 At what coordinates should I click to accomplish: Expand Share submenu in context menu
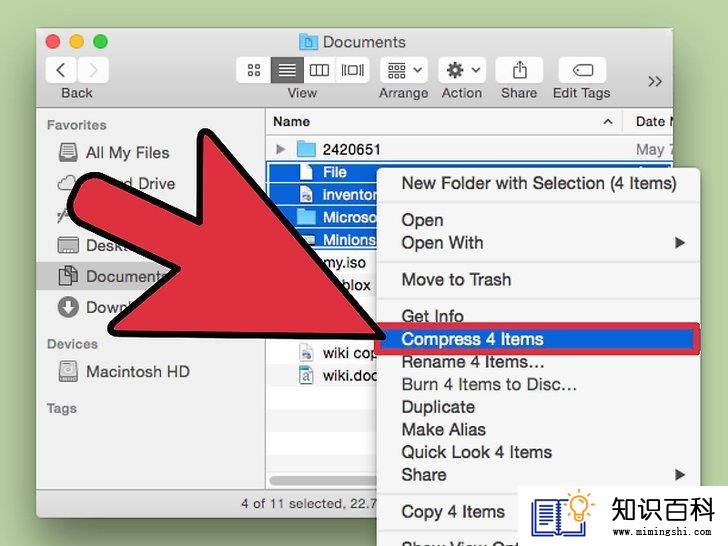(x=539, y=474)
